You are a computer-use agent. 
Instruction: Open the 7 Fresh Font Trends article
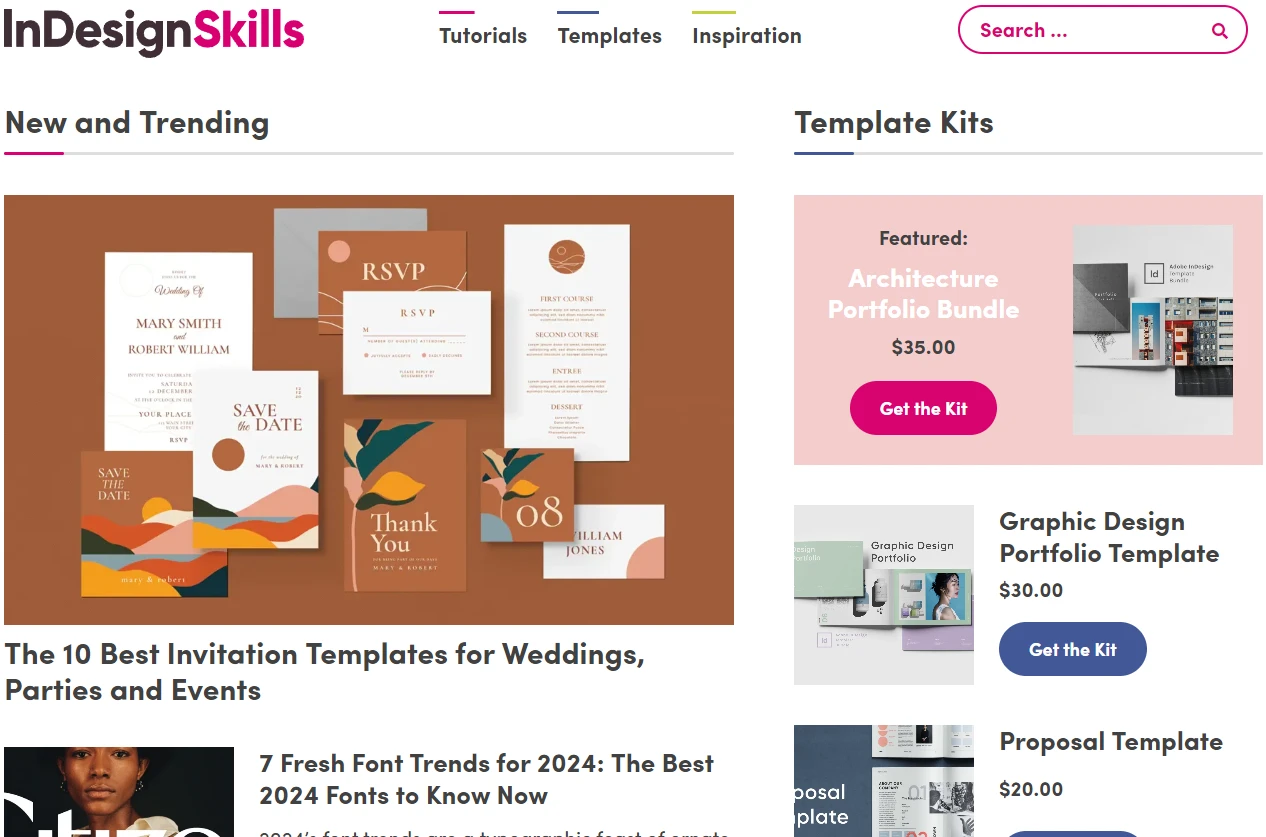click(486, 779)
